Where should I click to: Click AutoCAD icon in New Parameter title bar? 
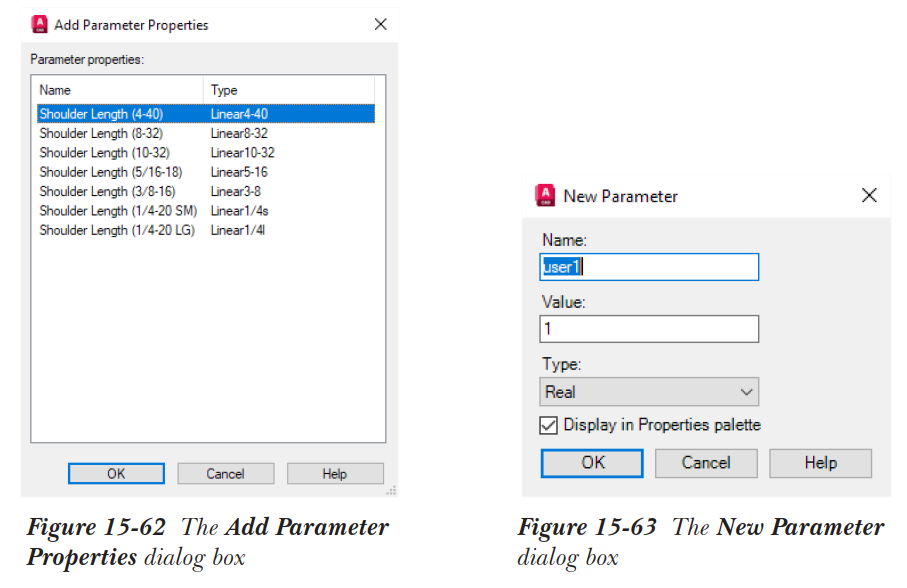[x=545, y=195]
